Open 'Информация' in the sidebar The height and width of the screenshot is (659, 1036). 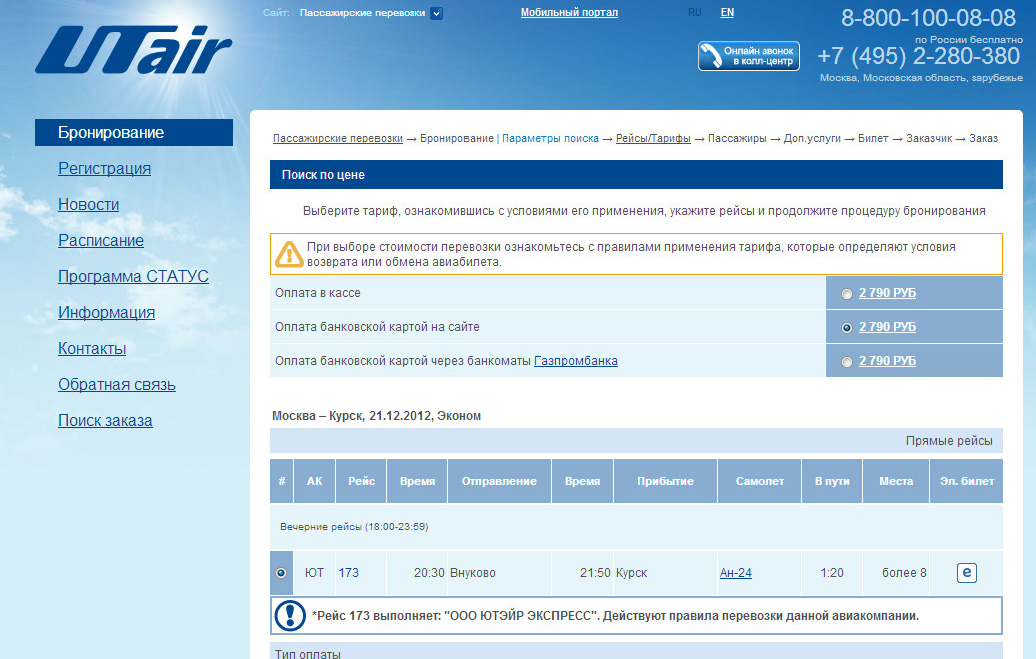coord(106,313)
